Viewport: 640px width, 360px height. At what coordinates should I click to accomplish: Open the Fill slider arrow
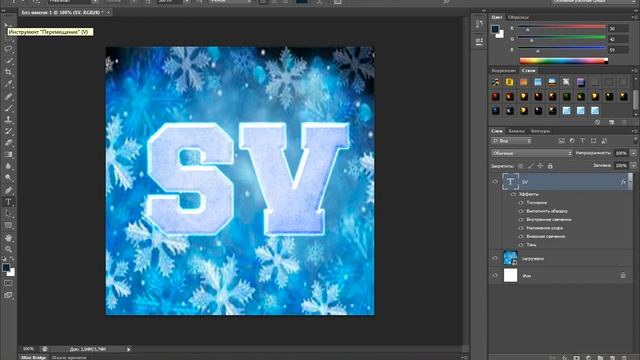(x=633, y=166)
